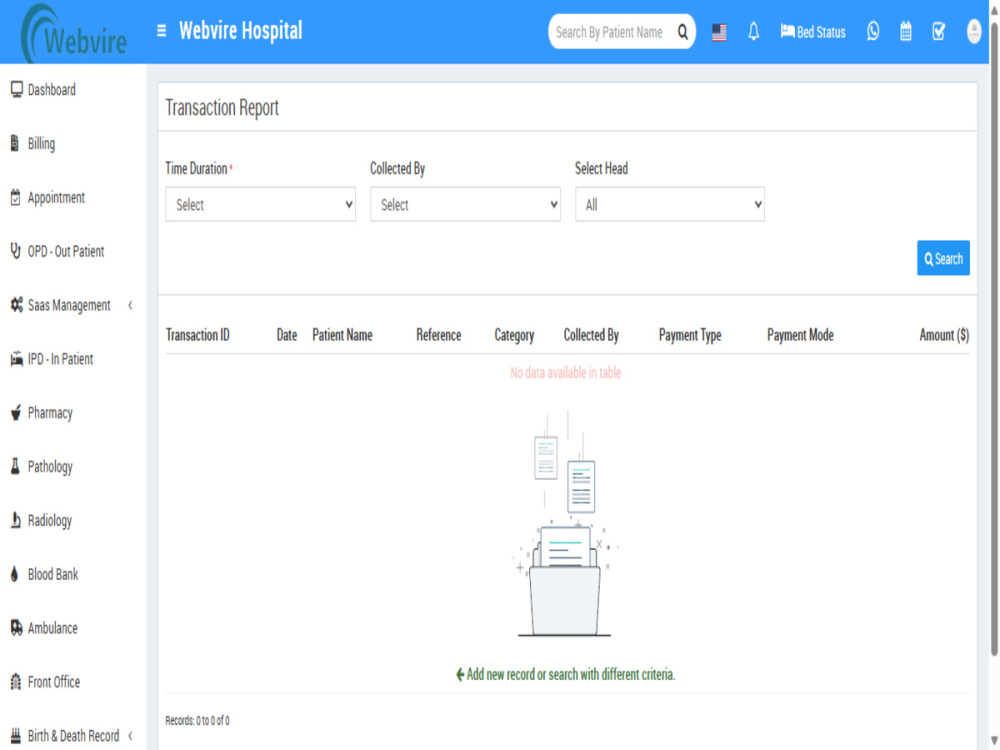Expand the Birth & Death Record chevron
1000x750 pixels.
(130, 735)
